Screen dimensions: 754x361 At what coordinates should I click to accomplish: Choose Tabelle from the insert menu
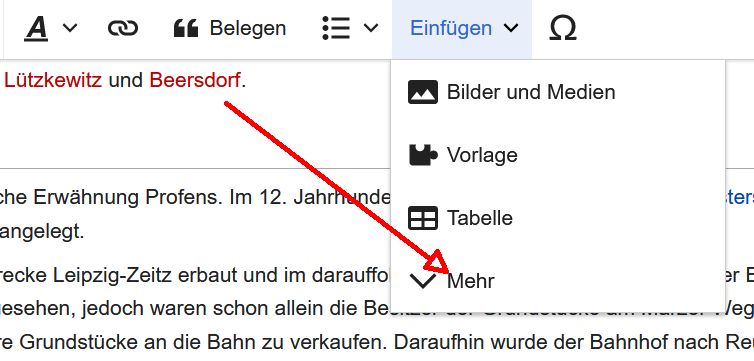point(558,218)
